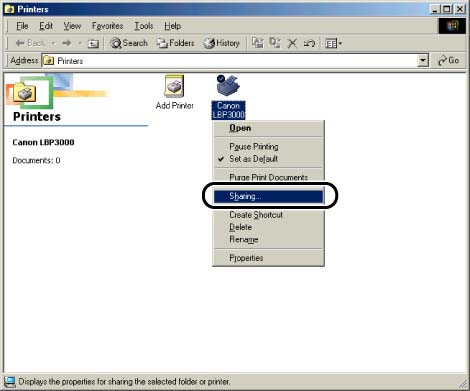Toggle the Folders pane button

coord(176,43)
